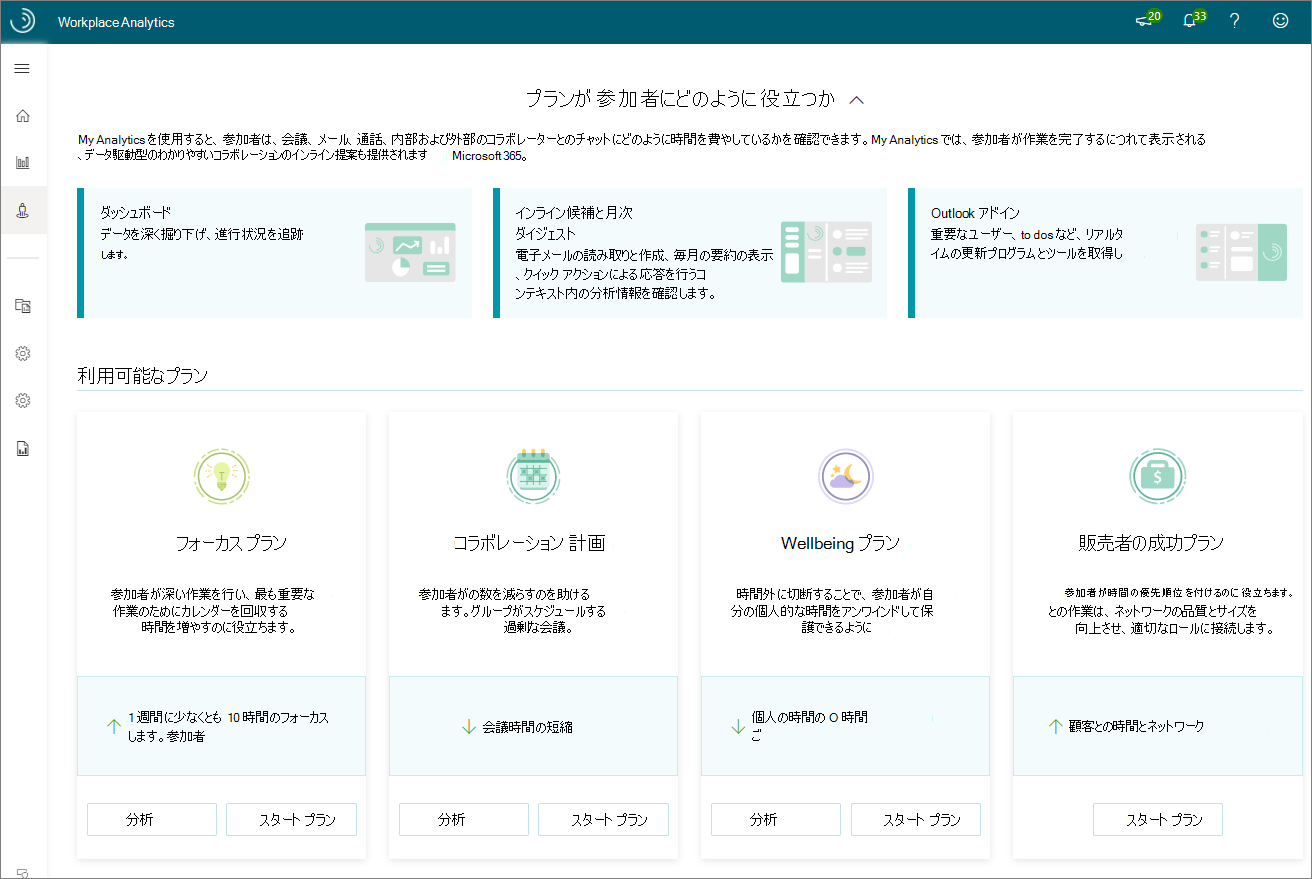
Task: Click the inline suggestions digest illustration
Action: pos(826,252)
